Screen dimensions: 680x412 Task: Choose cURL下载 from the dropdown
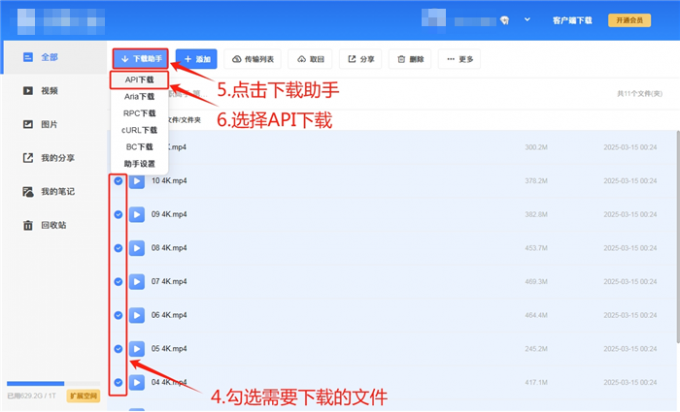(139, 130)
